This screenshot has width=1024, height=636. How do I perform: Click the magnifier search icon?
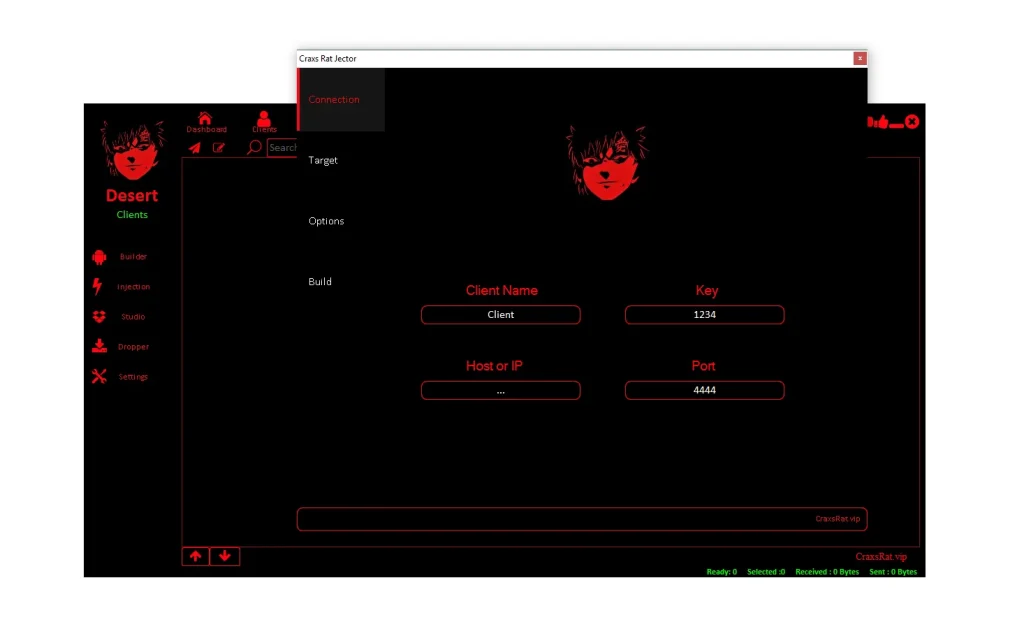252,147
